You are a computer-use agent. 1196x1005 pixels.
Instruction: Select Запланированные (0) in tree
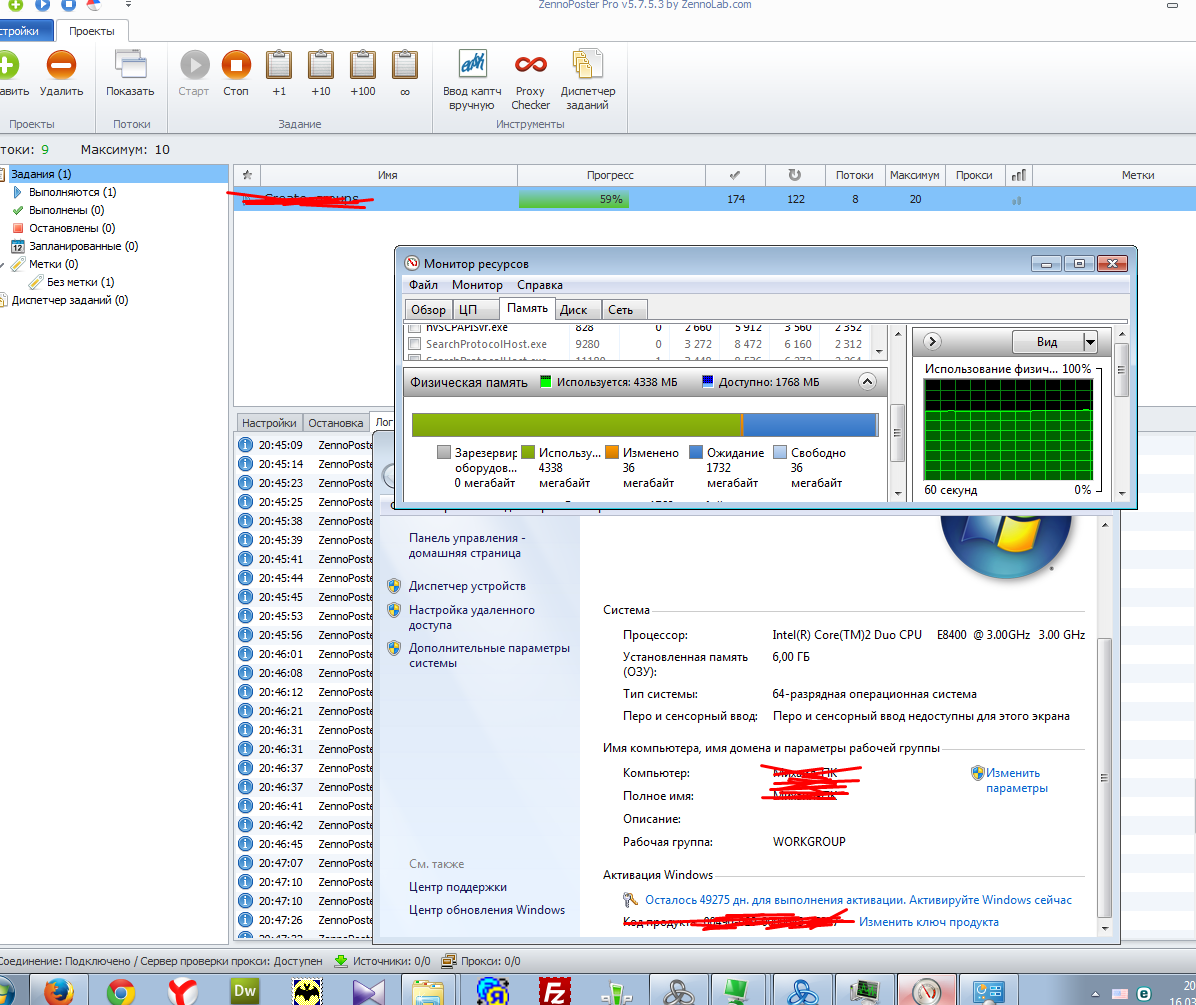83,246
